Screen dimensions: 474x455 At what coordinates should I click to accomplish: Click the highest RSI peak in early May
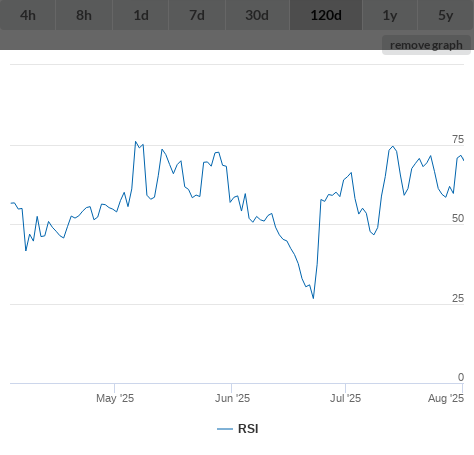136,142
